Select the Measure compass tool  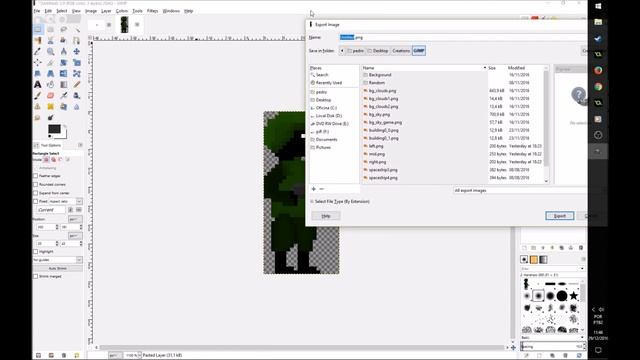pyautogui.click(x=64, y=51)
